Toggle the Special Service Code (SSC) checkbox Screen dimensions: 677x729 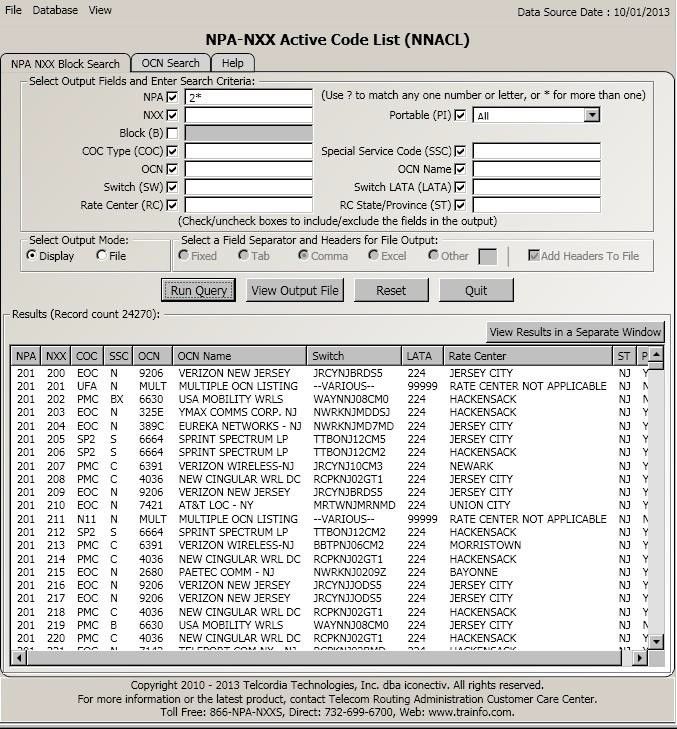pyautogui.click(x=460, y=151)
